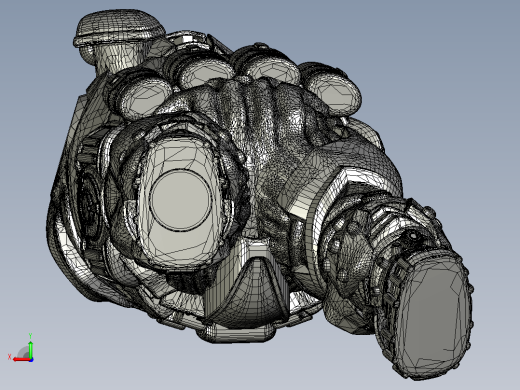This screenshot has width=520, height=390.
Task: Click the red X axis arrow of triad
Action: click(21, 360)
